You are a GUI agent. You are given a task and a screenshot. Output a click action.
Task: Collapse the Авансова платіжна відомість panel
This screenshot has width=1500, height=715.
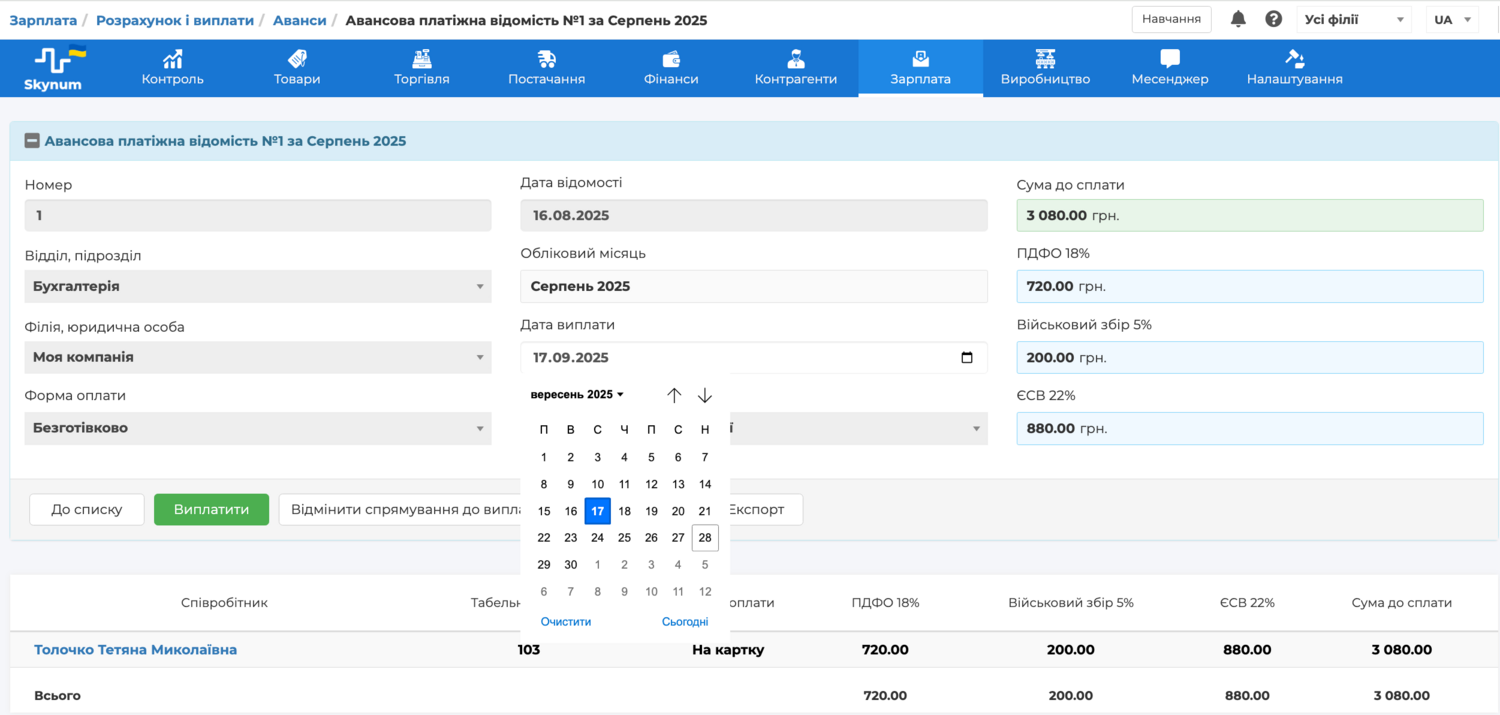[x=32, y=141]
